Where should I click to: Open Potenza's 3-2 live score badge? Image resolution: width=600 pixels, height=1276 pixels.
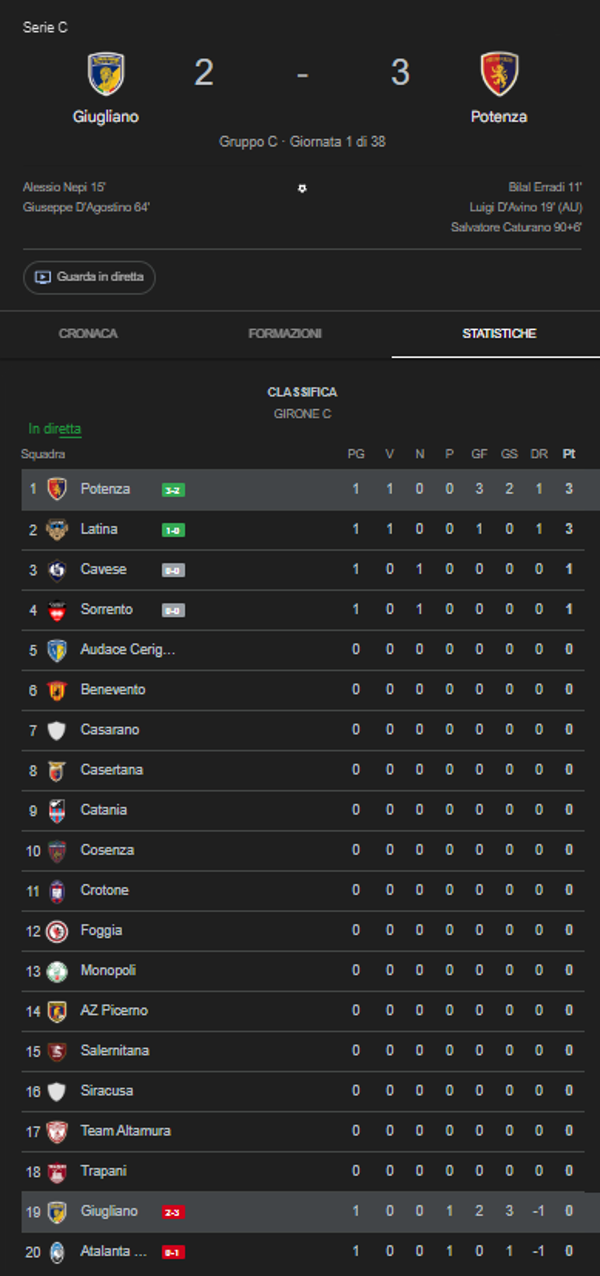click(x=173, y=490)
